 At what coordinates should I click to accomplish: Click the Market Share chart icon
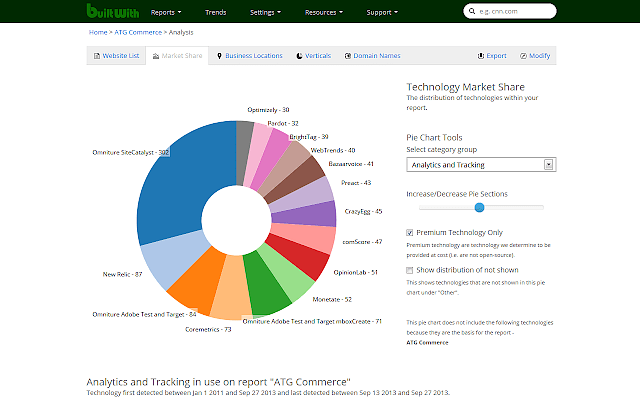pos(155,56)
